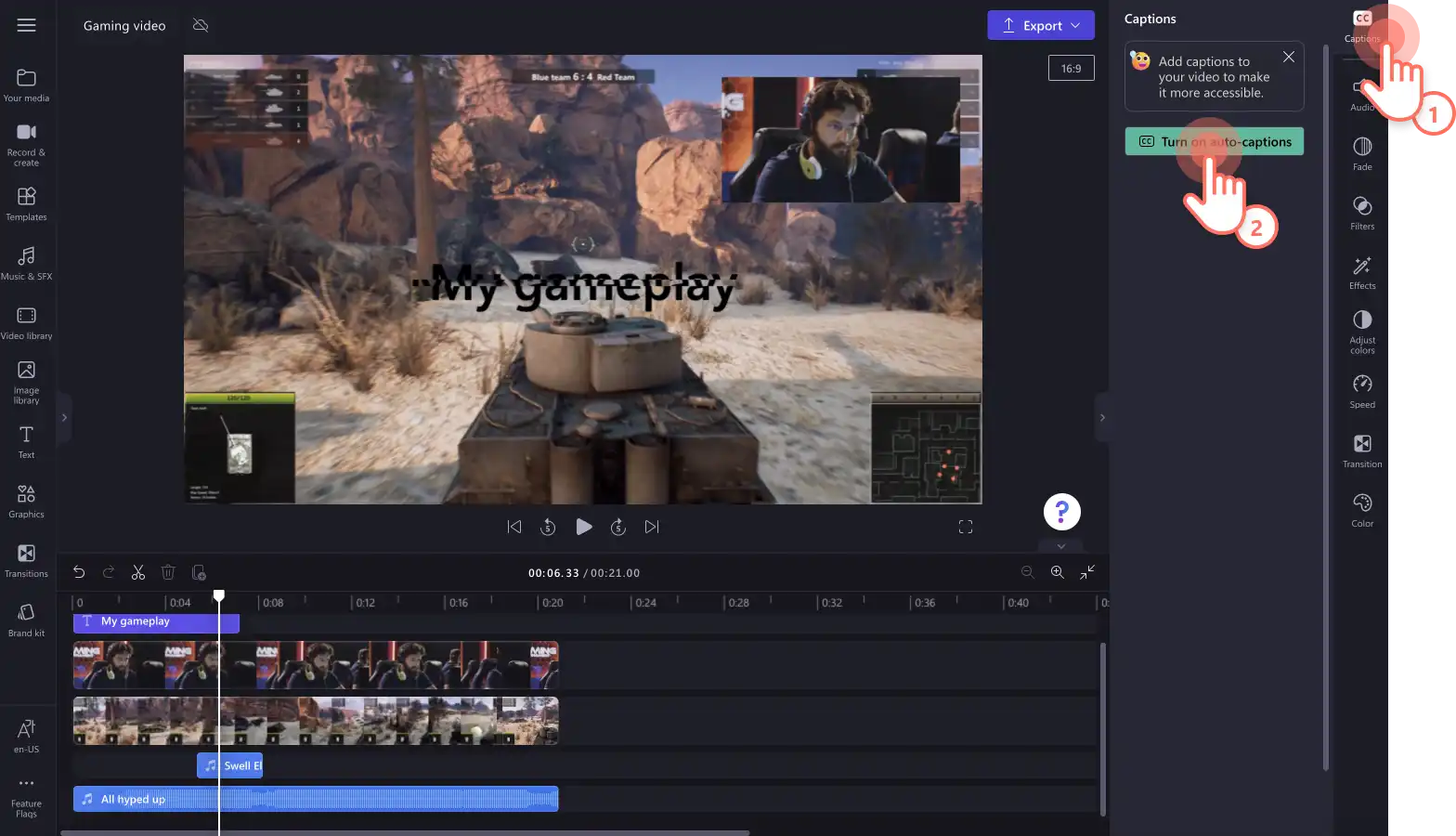Toggle the cloud sync status icon
The image size is (1456, 836).
pyautogui.click(x=201, y=25)
